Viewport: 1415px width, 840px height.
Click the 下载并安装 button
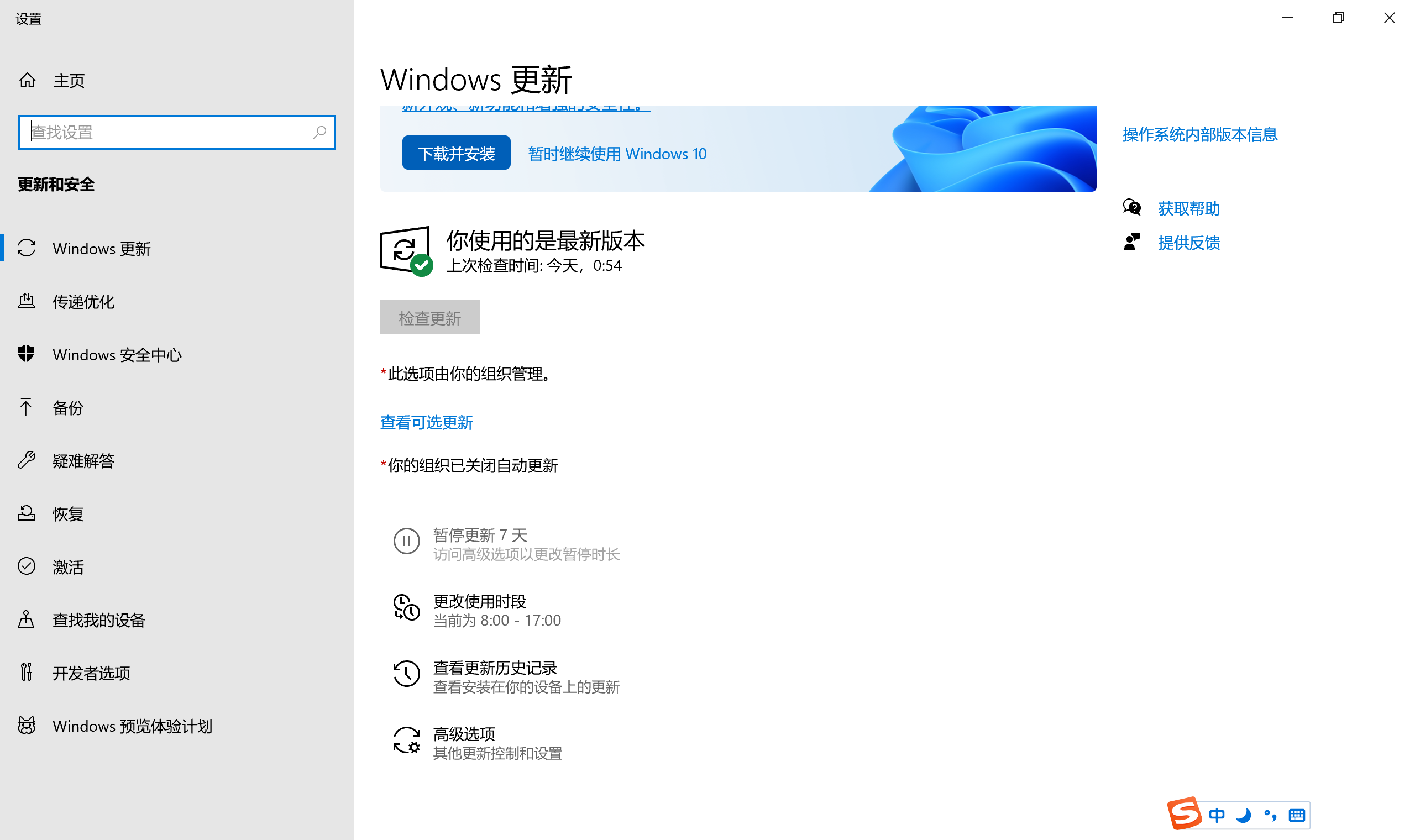tap(456, 153)
